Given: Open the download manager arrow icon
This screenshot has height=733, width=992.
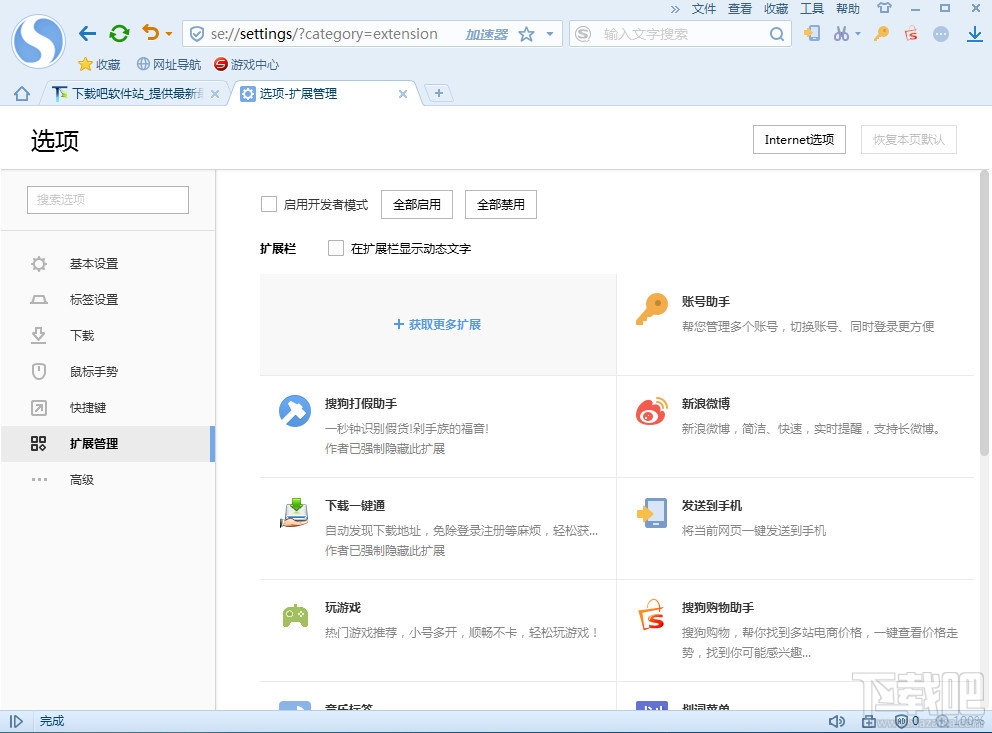Looking at the screenshot, I should (x=971, y=35).
